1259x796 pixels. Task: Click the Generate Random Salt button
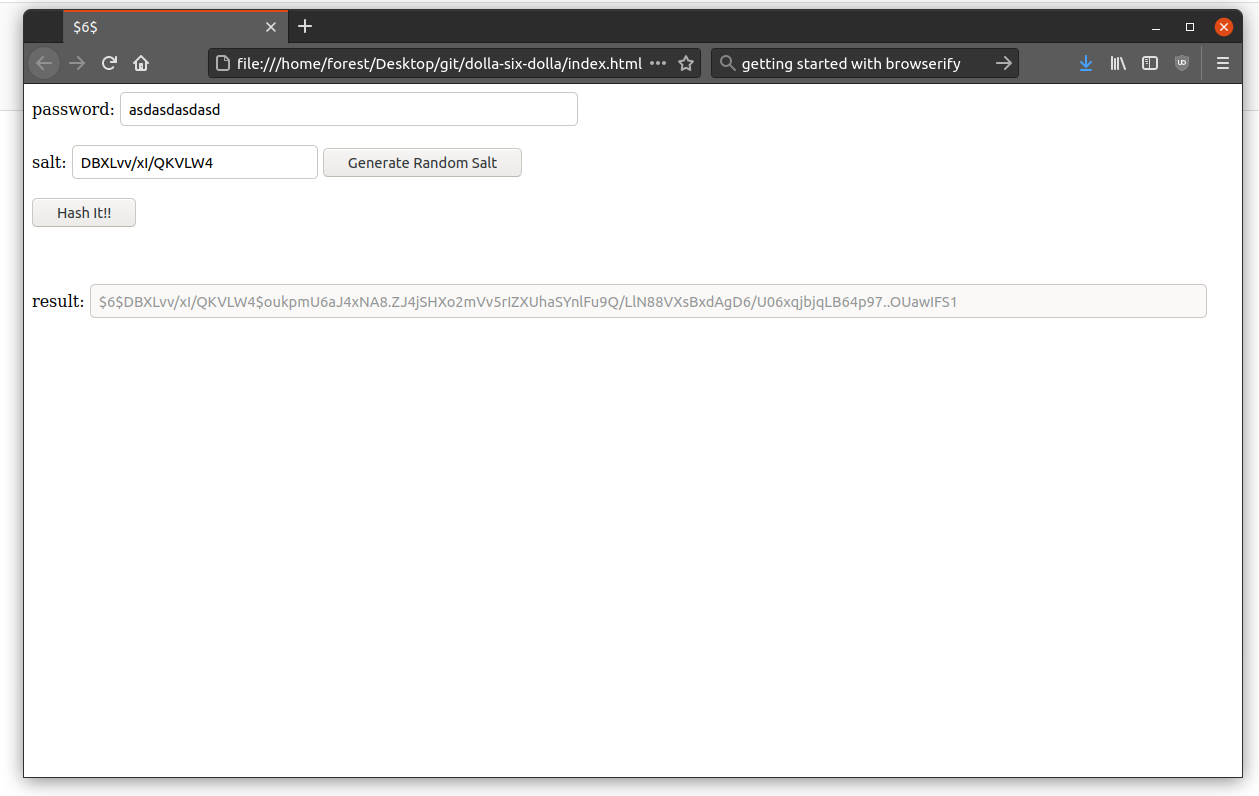click(x=422, y=162)
